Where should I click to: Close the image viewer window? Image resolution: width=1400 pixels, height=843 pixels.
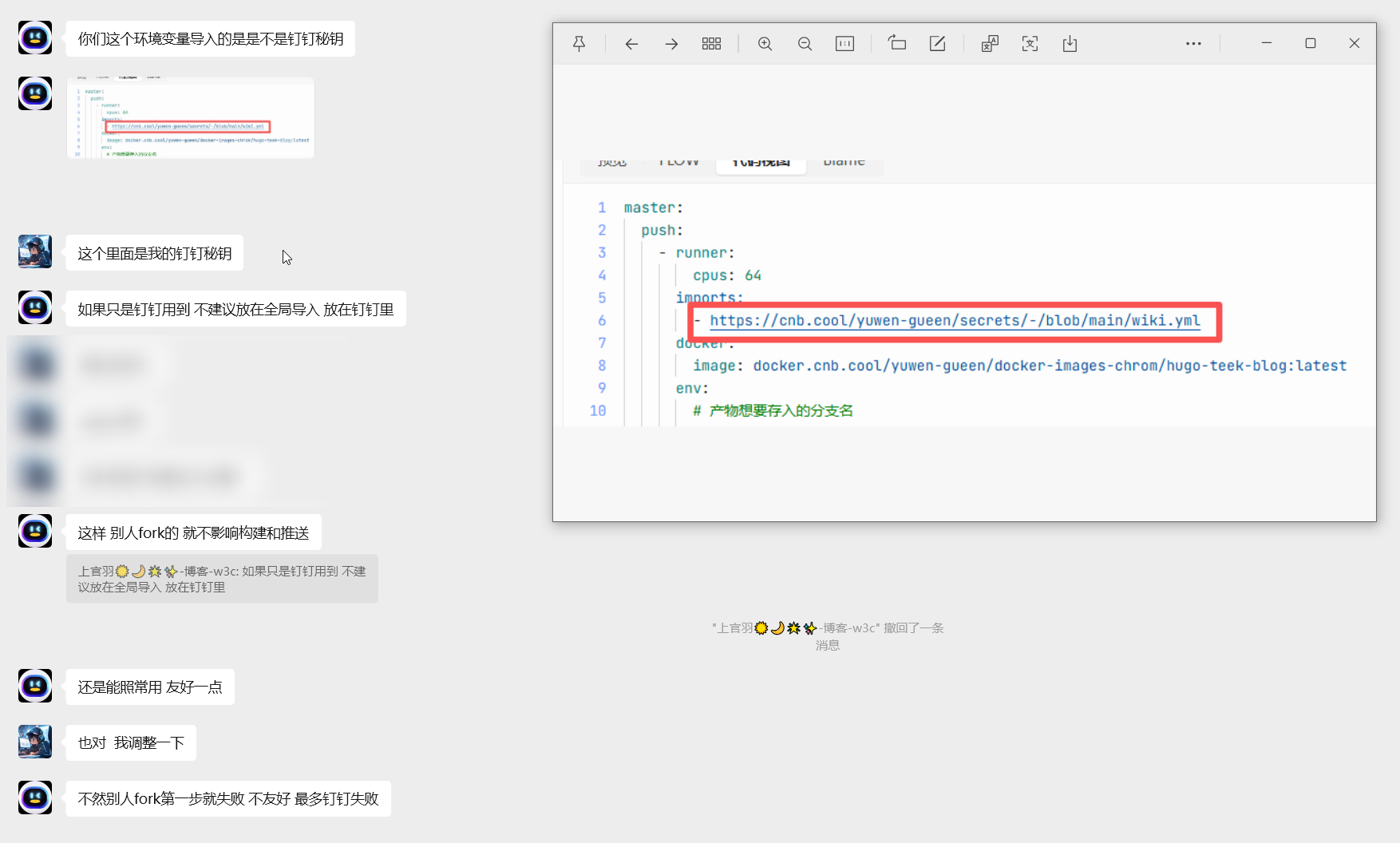[x=1354, y=43]
